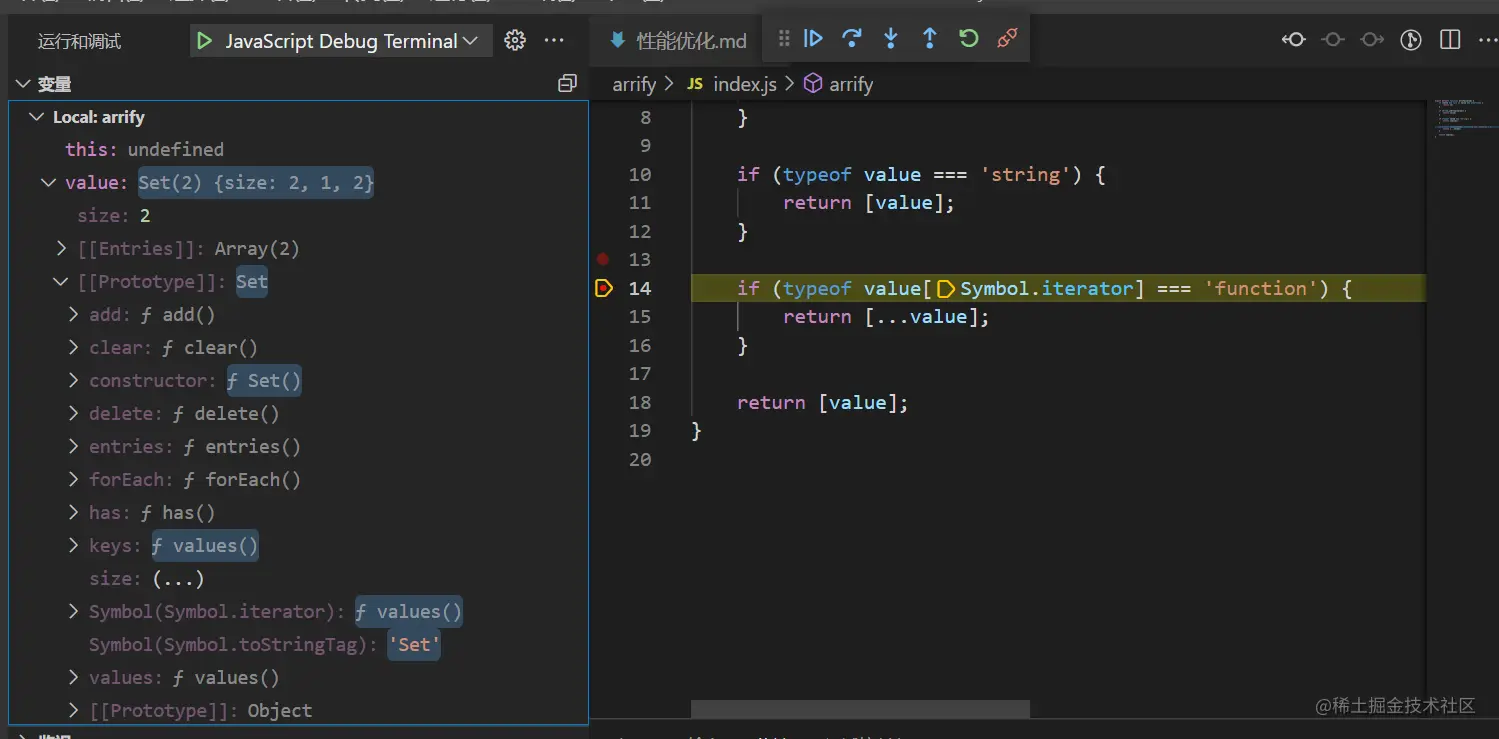Image resolution: width=1499 pixels, height=739 pixels.
Task: Open launch.json settings gear icon
Action: 515,40
